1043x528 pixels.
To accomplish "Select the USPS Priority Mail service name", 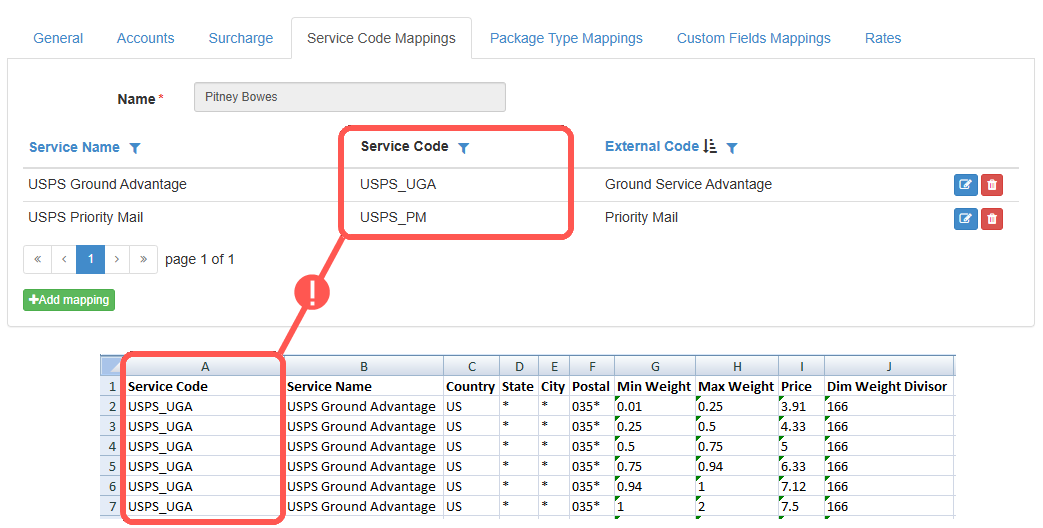I will pos(85,217).
